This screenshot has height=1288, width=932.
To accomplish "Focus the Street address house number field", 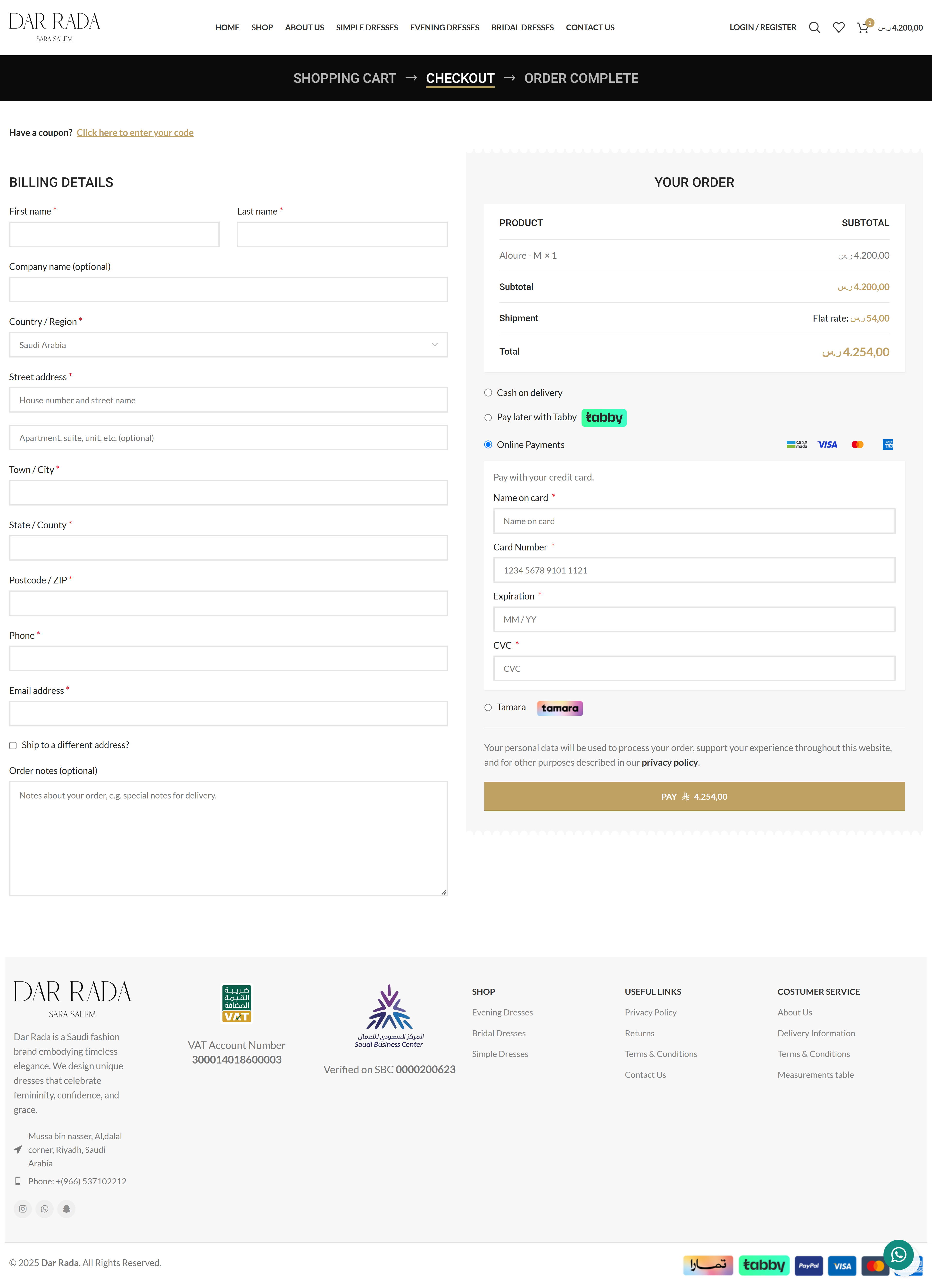I will (x=228, y=400).
